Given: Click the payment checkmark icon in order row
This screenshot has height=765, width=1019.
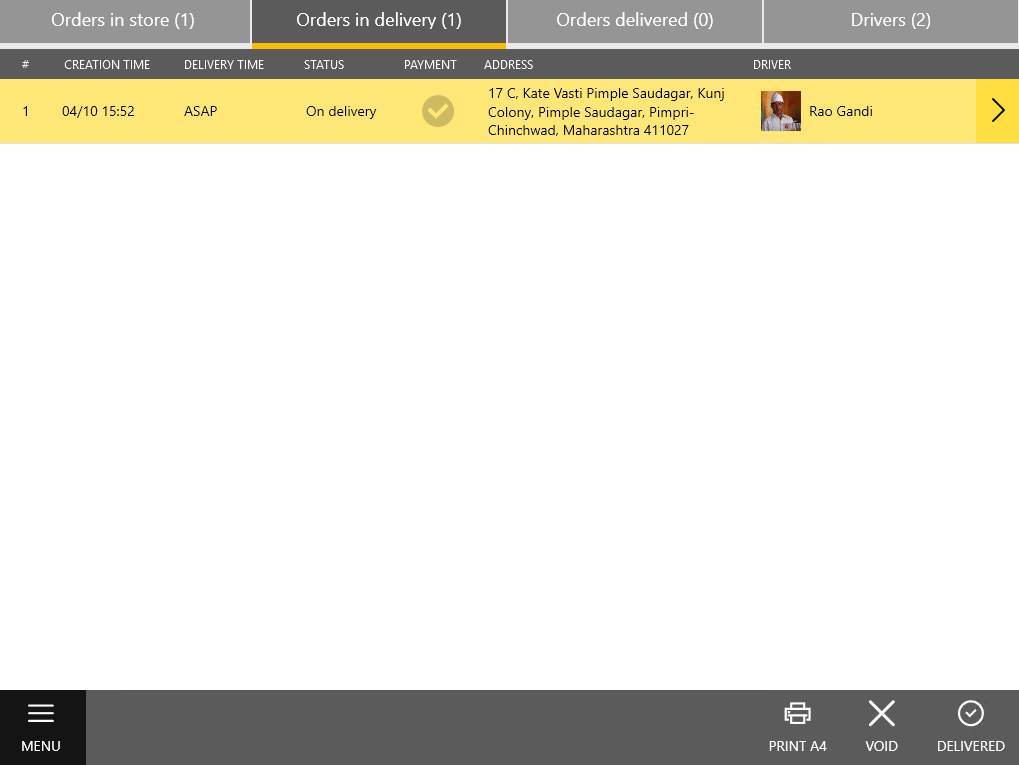Looking at the screenshot, I should (437, 111).
